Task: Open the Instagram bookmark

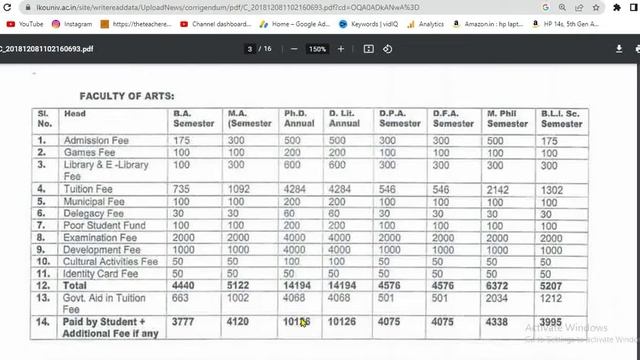Action: point(72,24)
